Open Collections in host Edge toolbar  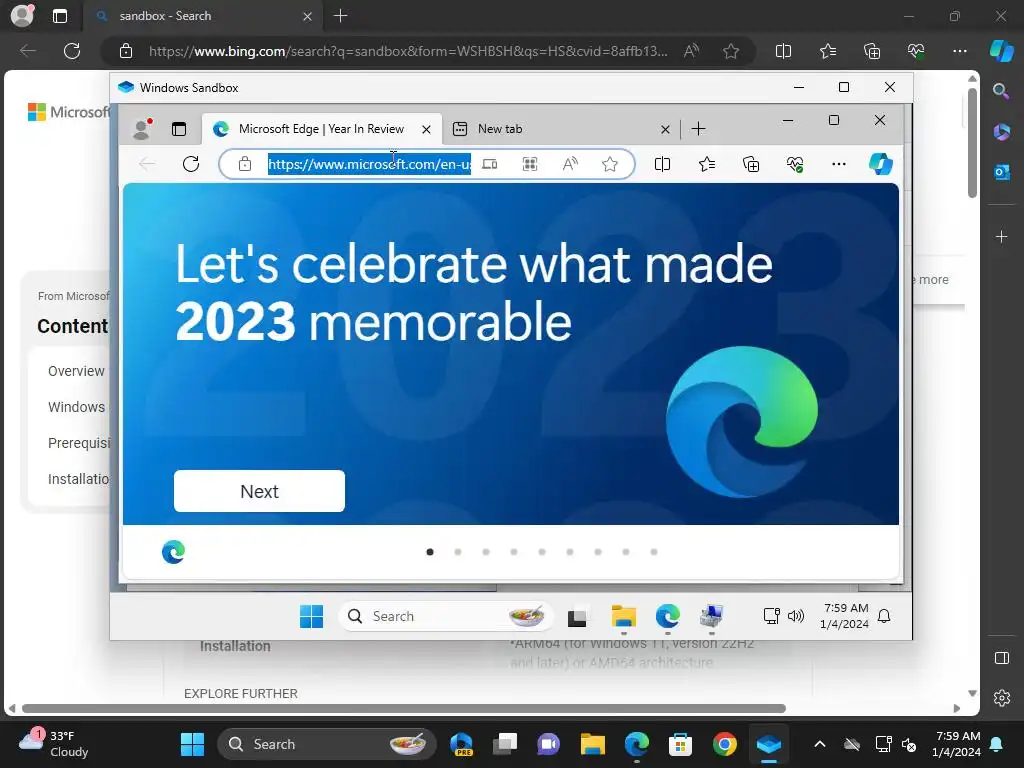(x=872, y=51)
